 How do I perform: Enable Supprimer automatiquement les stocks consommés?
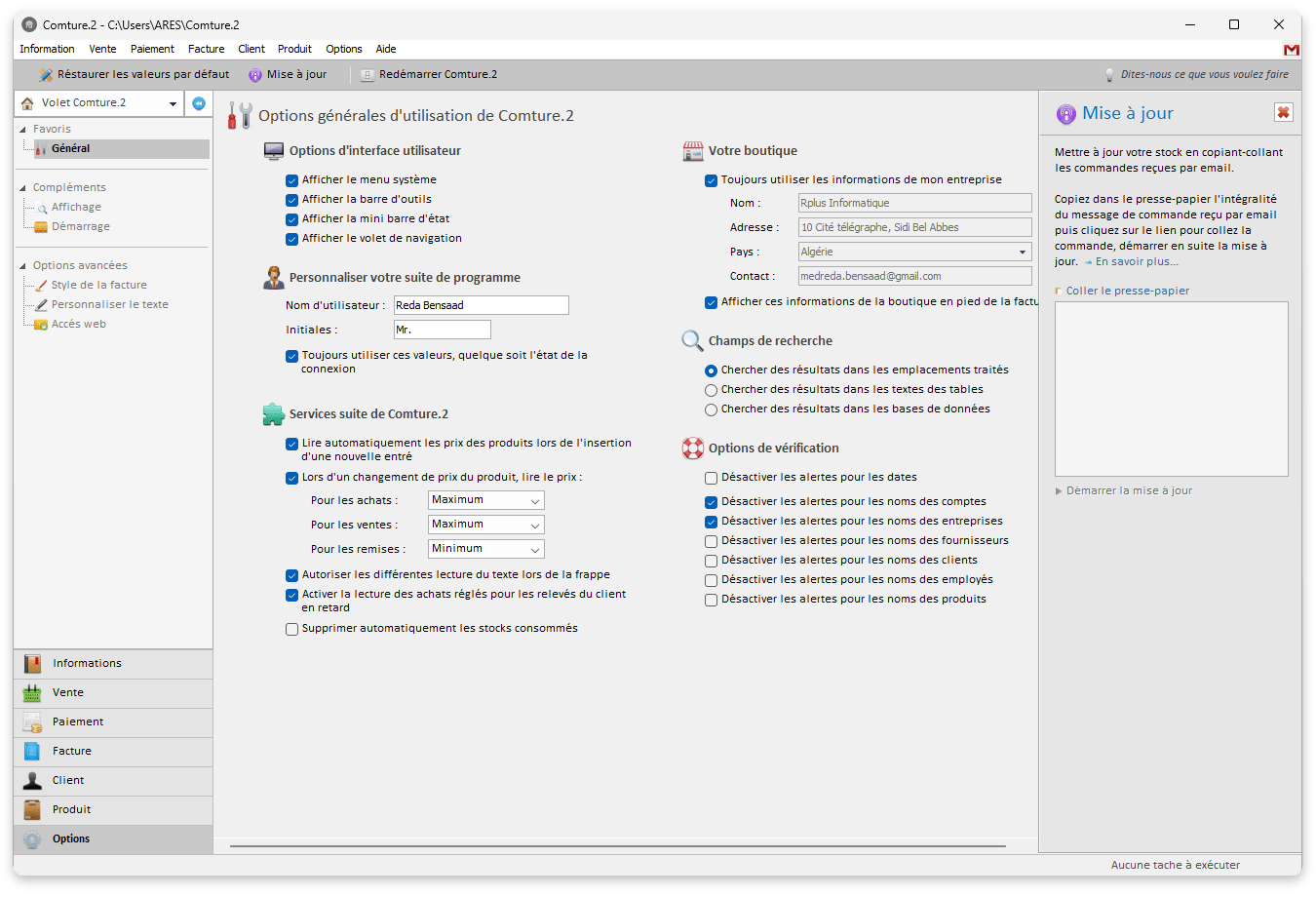click(291, 629)
